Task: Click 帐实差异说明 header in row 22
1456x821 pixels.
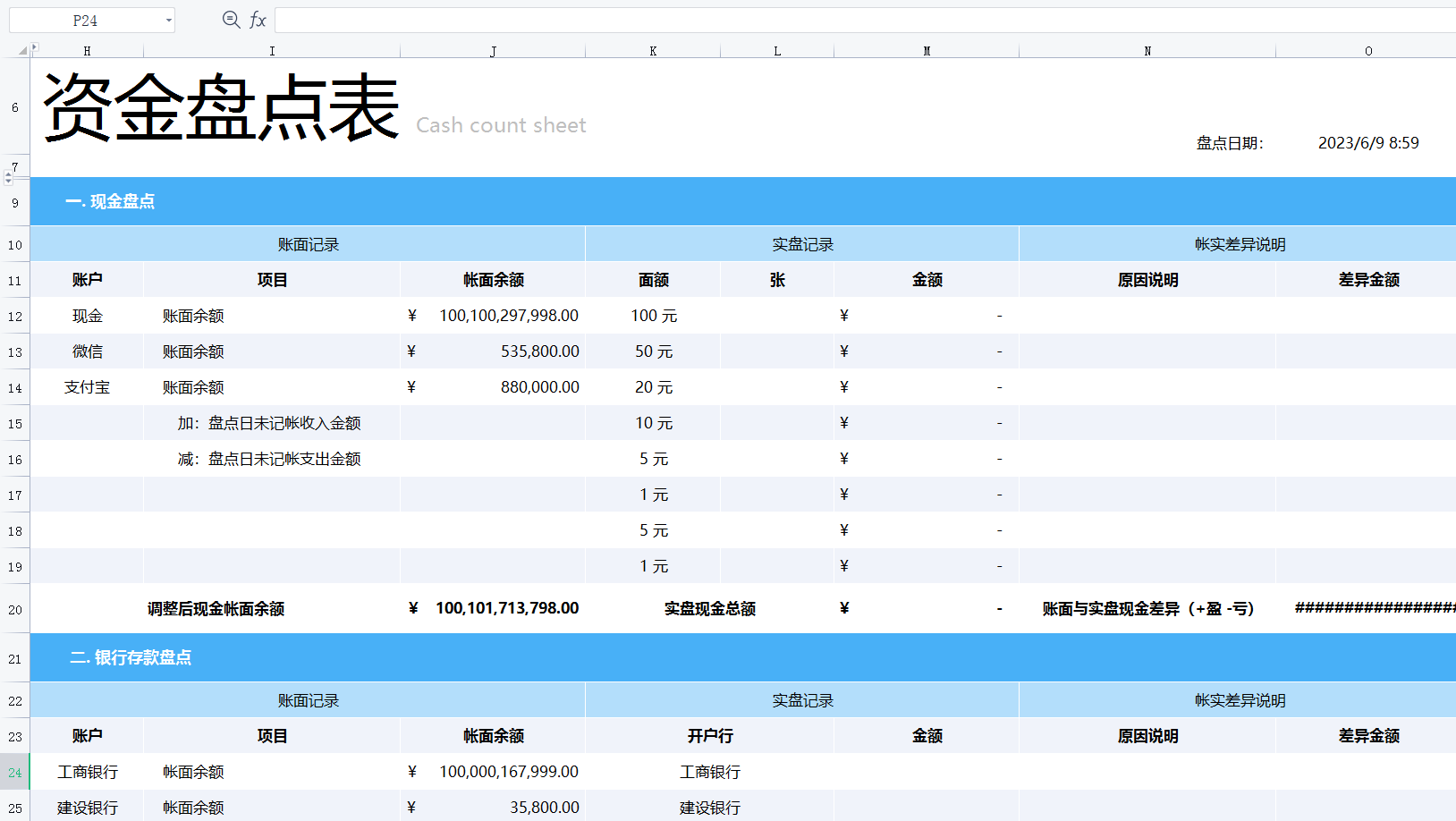Action: click(1240, 700)
